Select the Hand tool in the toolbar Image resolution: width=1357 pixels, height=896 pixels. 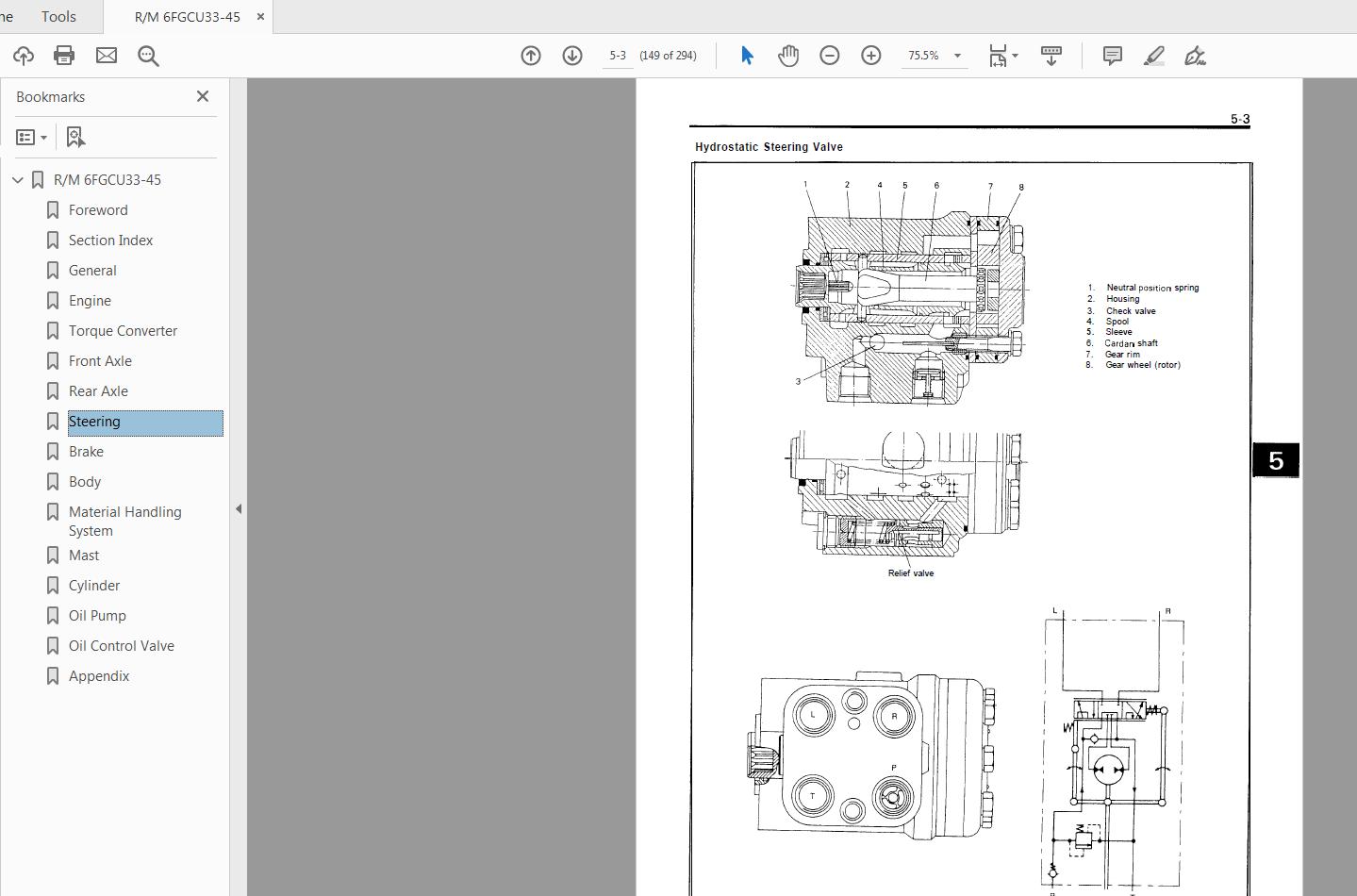(788, 55)
